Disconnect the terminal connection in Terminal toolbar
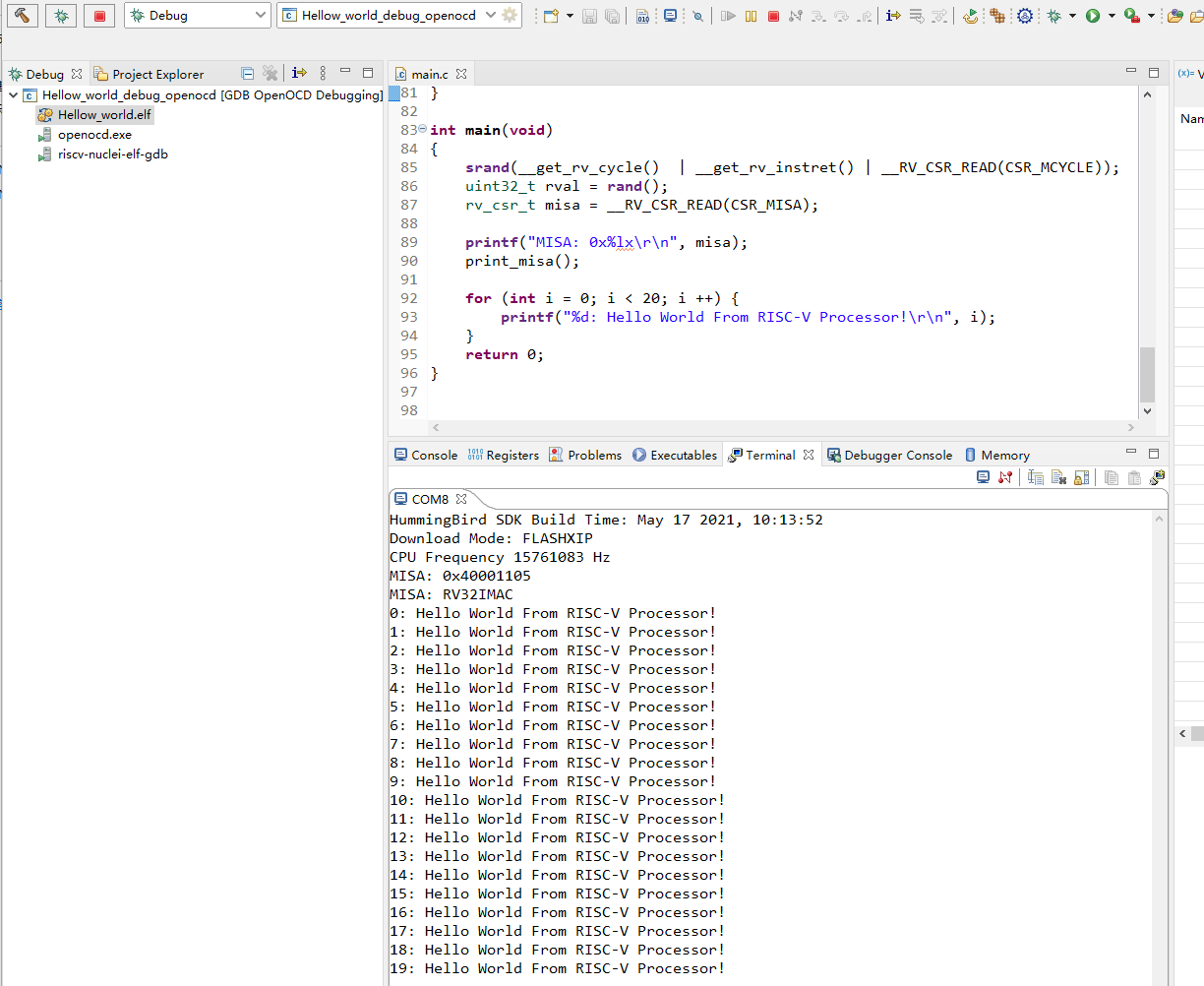Image resolution: width=1204 pixels, height=986 pixels. point(1005,477)
